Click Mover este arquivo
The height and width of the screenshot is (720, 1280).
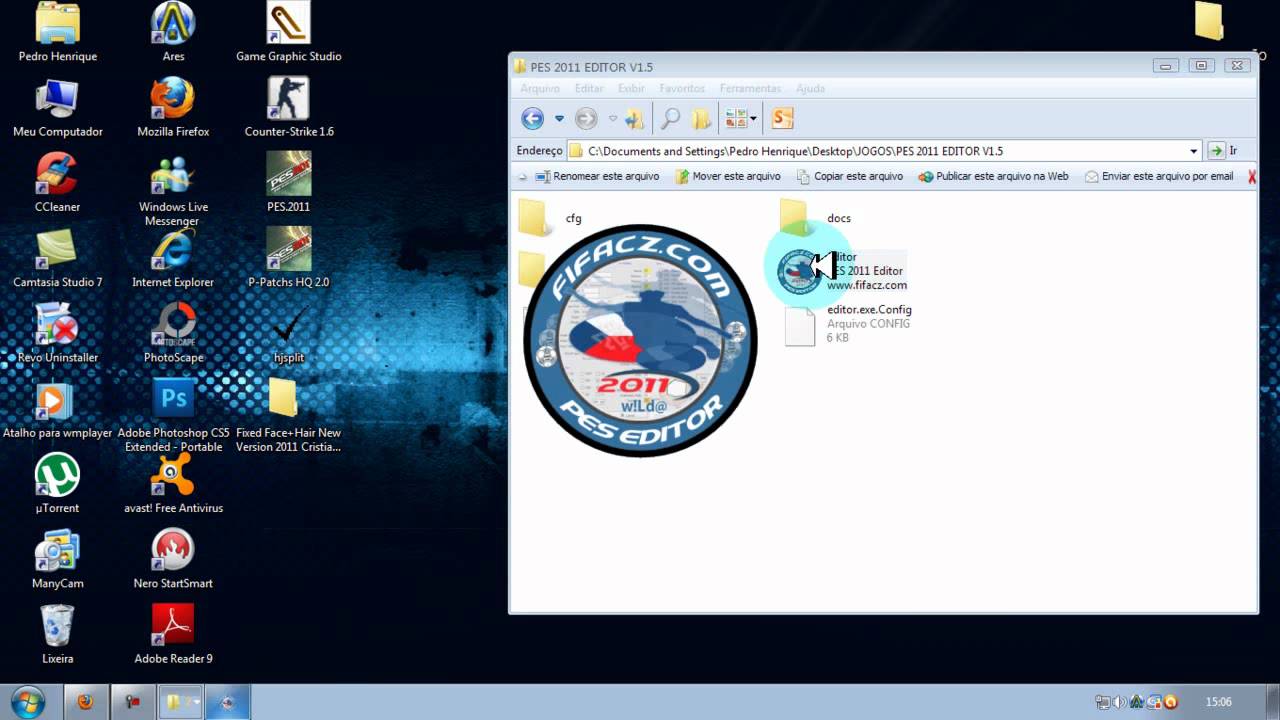727,176
